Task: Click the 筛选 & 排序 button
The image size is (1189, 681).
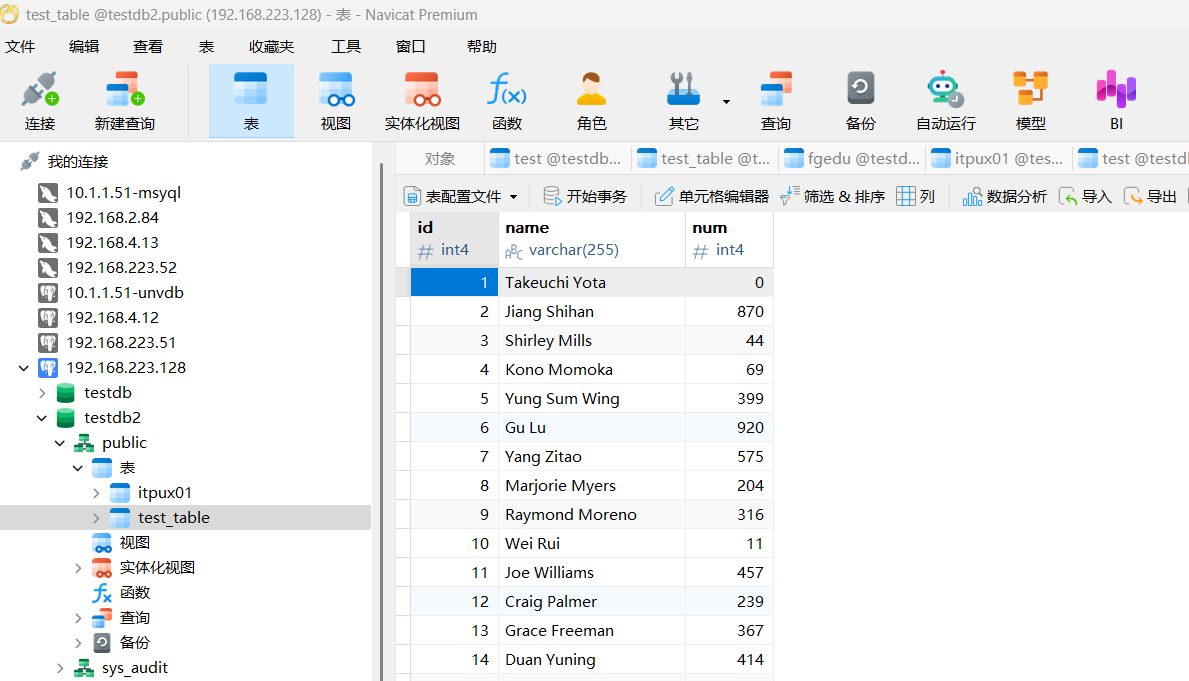Action: point(833,197)
